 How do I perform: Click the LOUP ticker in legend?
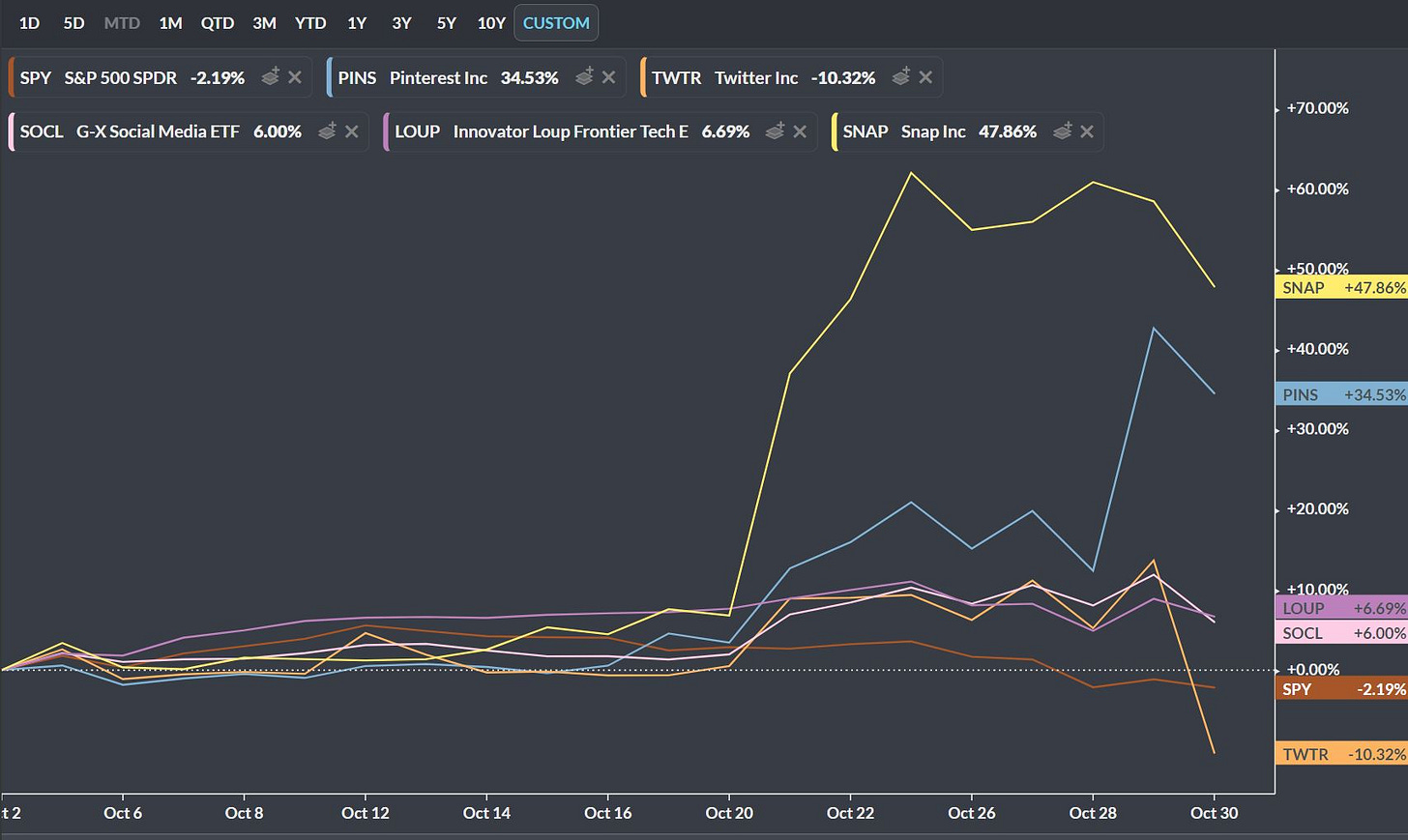(x=417, y=131)
